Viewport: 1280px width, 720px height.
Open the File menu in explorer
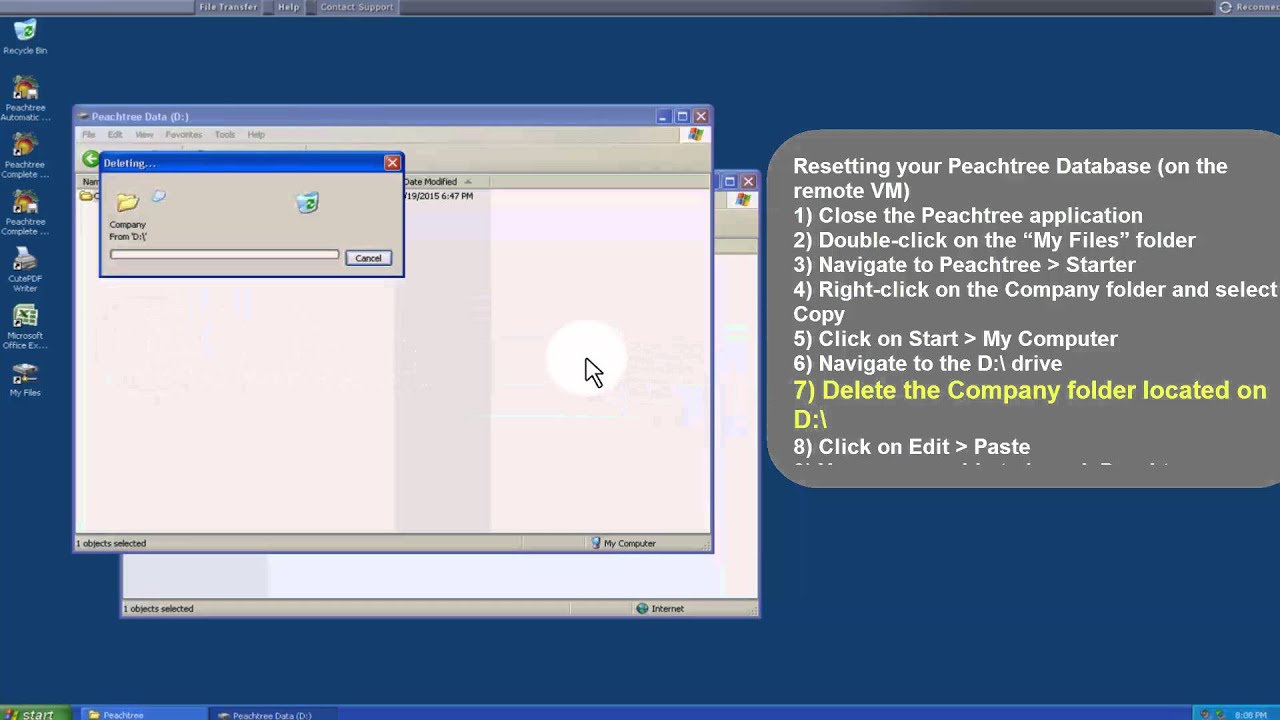pos(89,134)
